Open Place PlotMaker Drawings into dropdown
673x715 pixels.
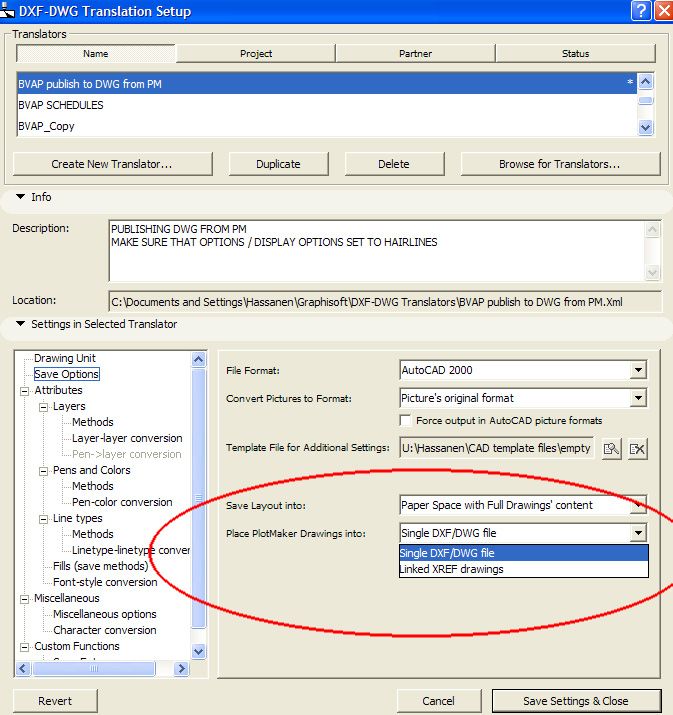tap(638, 533)
